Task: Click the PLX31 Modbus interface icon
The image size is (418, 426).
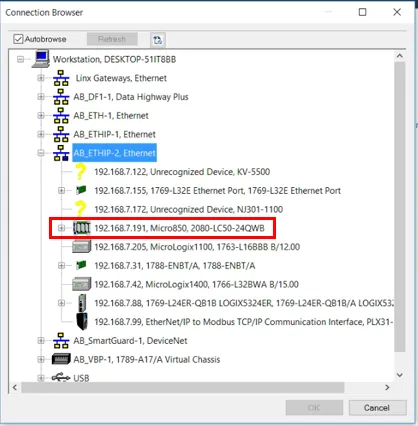Action: [x=82, y=321]
